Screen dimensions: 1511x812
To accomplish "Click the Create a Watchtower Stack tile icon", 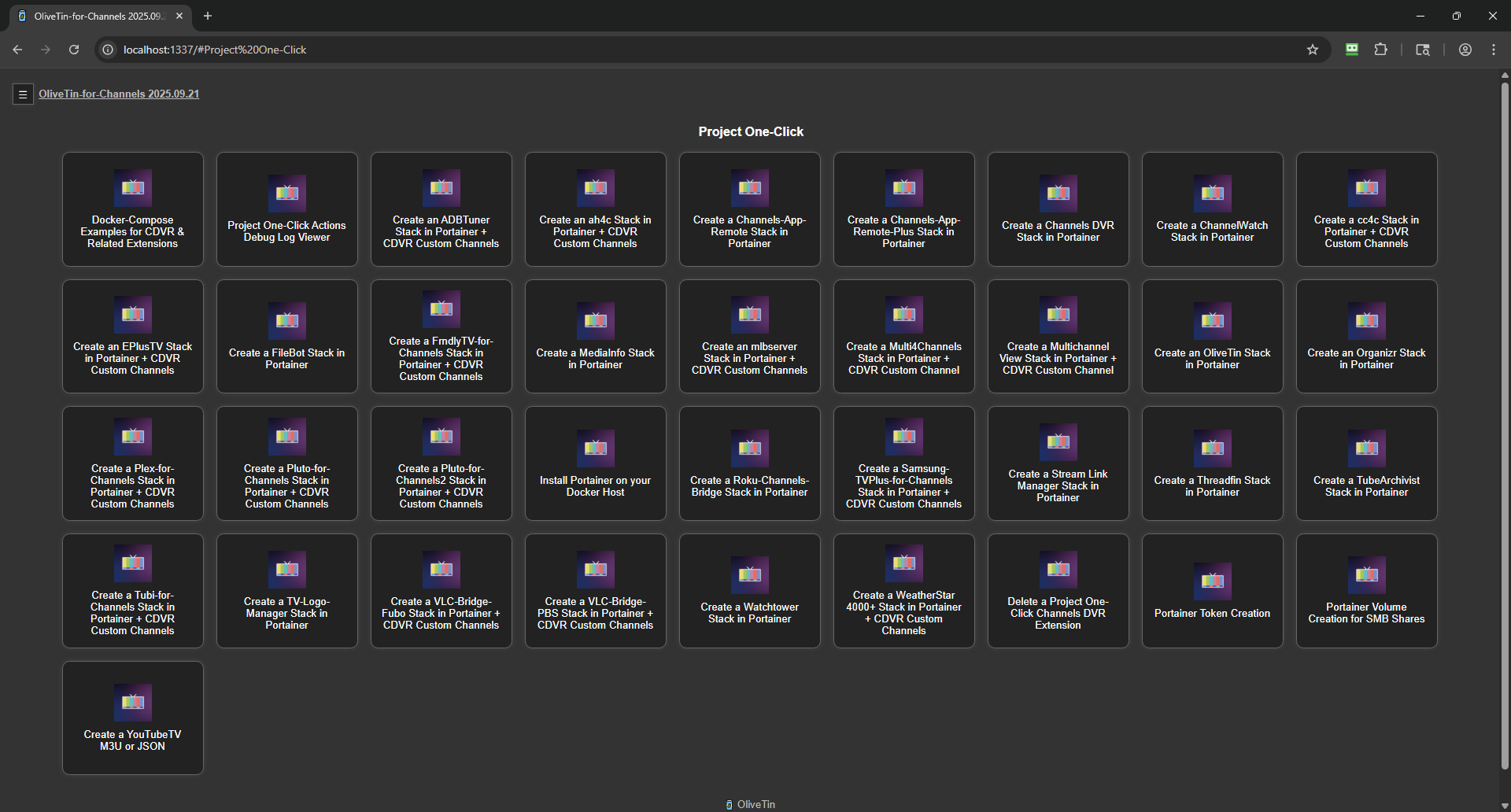I will 750,575.
